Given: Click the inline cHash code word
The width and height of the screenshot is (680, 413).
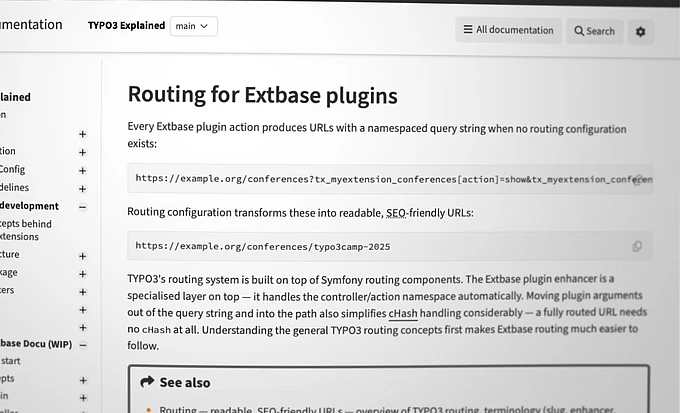Looking at the screenshot, I should click(157, 330).
